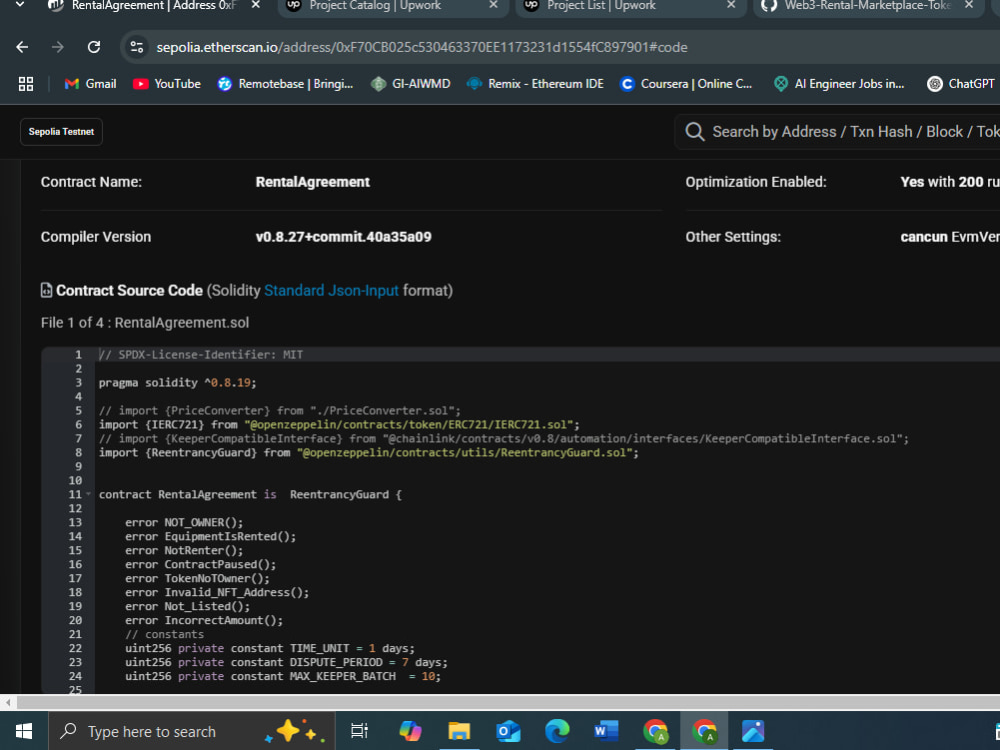Image resolution: width=1000 pixels, height=750 pixels.
Task: Click the SPDX-License-Identifier comment line
Action: pyautogui.click(x=201, y=355)
